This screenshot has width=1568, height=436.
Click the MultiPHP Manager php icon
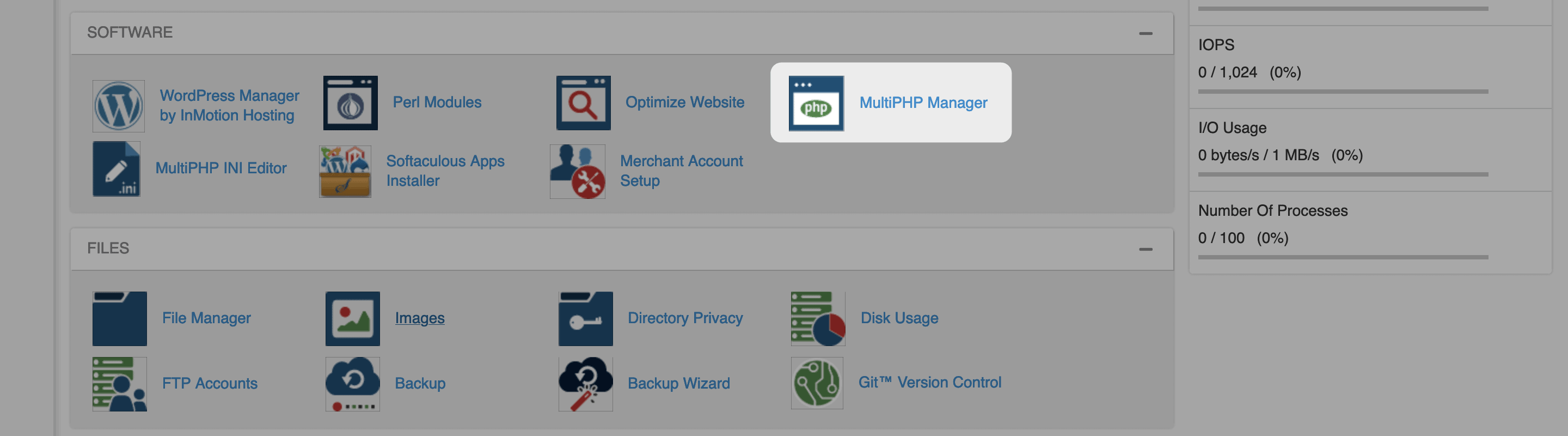[816, 103]
